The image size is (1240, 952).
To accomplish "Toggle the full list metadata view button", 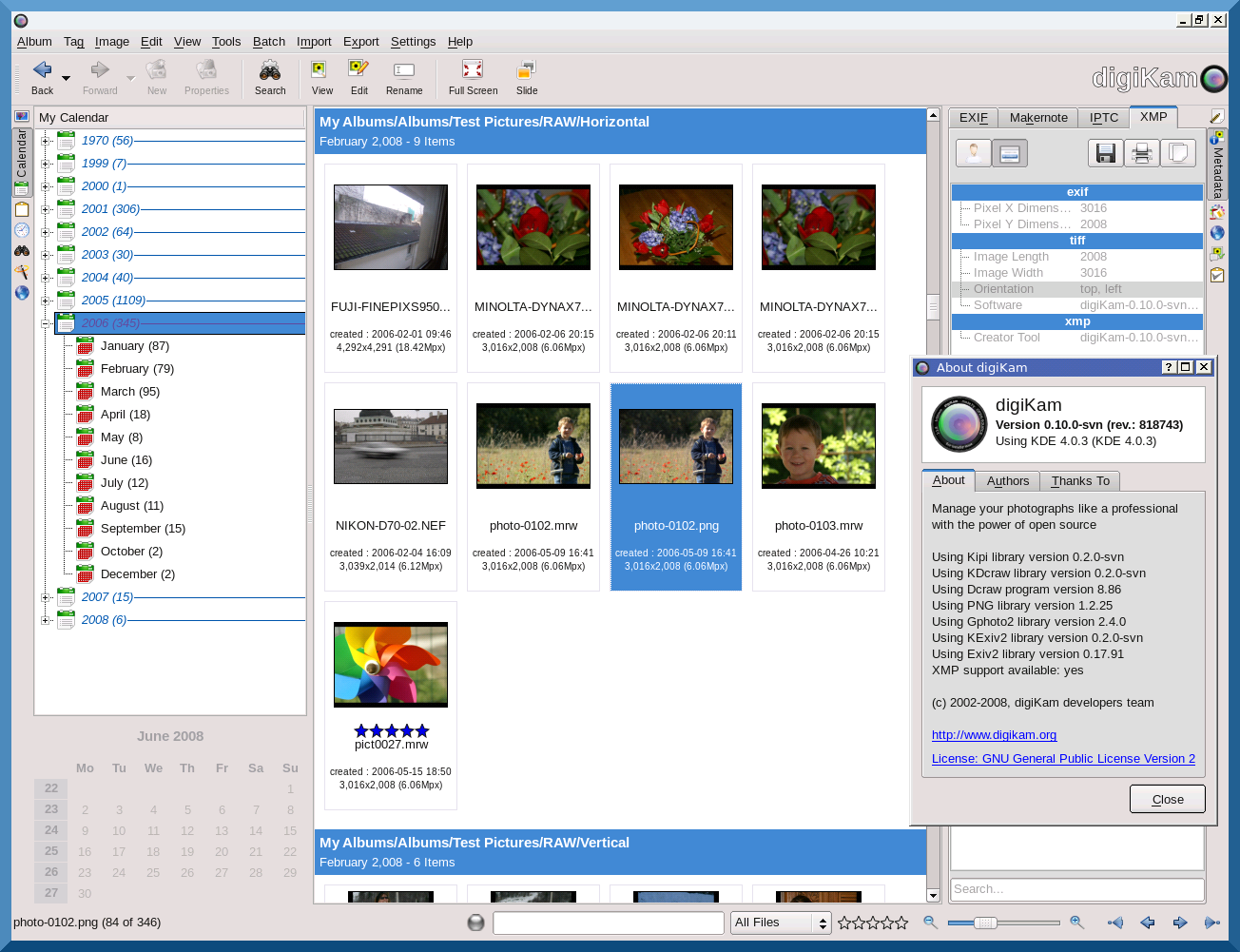I will 1010,153.
